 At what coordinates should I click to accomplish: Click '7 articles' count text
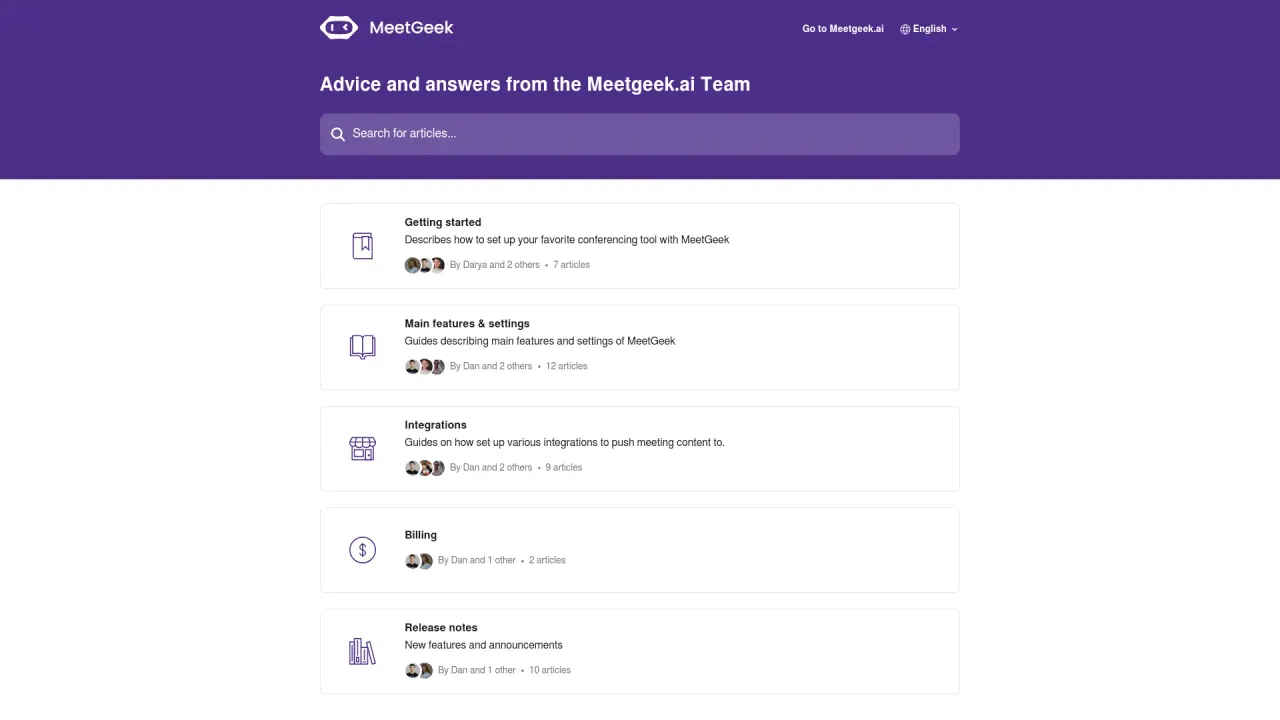pyautogui.click(x=571, y=265)
